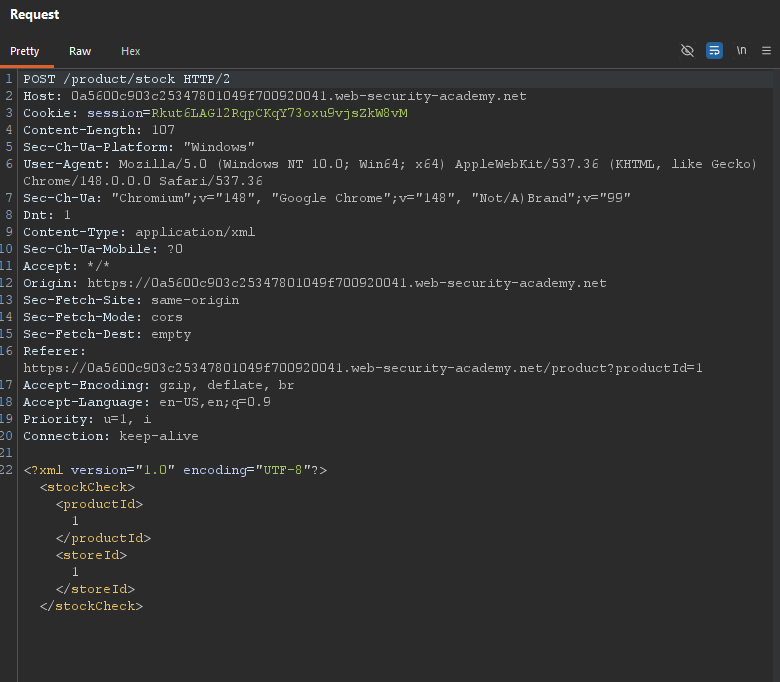The image size is (780, 682).
Task: Click the Content-Length value 107
Action: coord(163,130)
